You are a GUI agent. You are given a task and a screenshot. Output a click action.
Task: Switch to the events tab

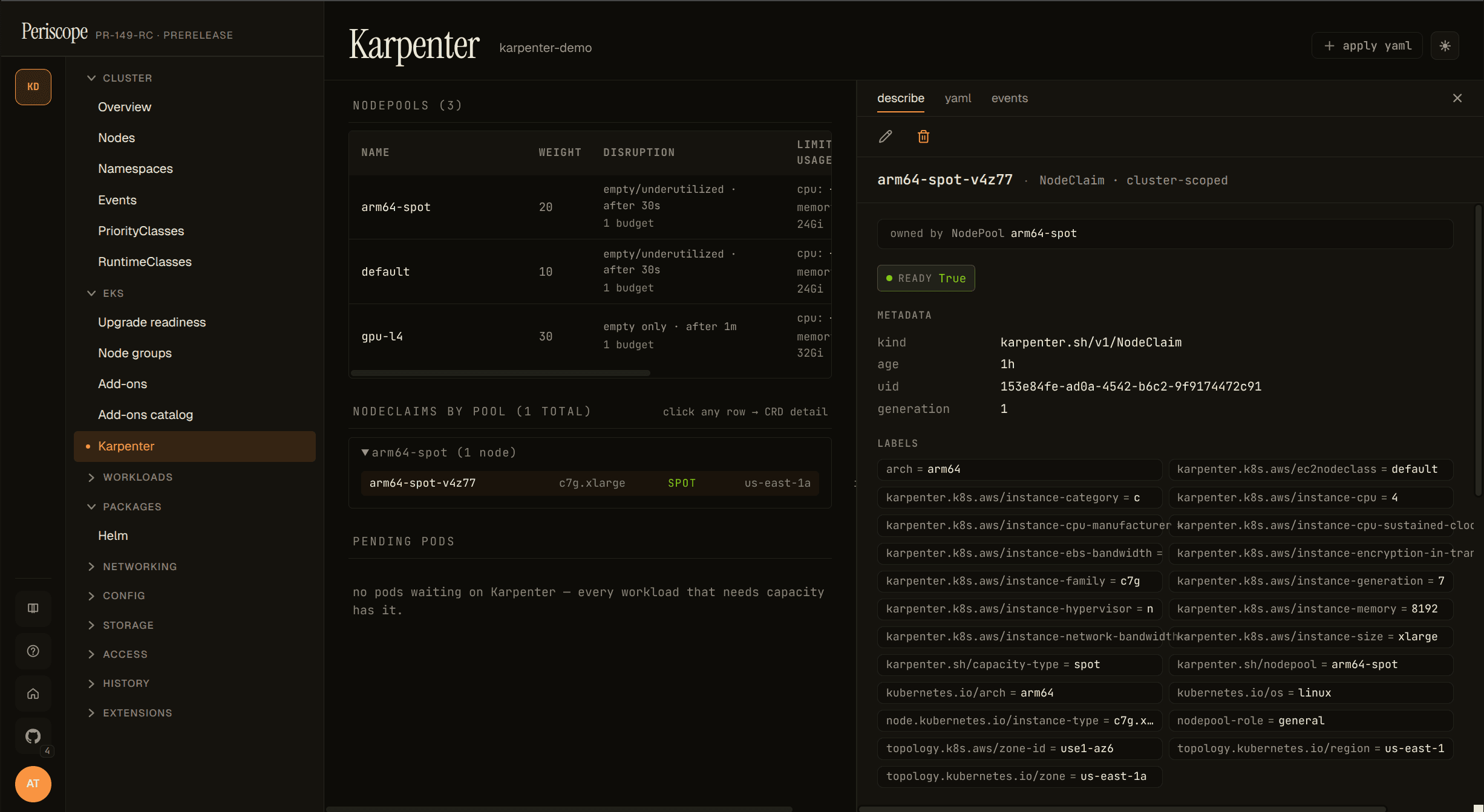pos(1009,98)
